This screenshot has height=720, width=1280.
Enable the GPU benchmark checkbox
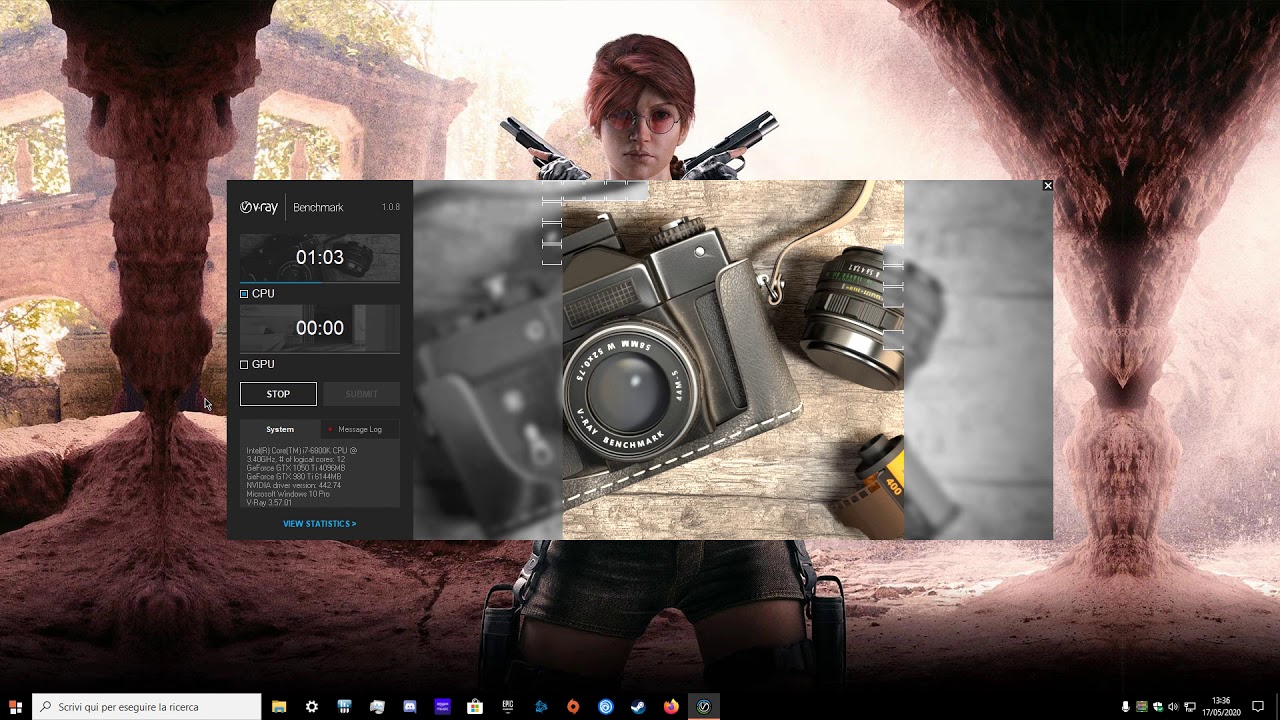244,365
